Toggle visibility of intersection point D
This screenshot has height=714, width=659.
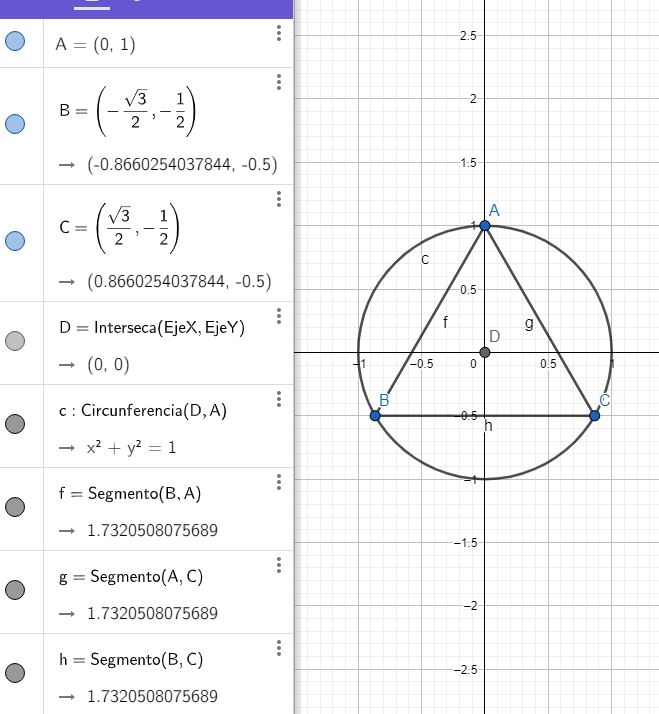tap(15, 342)
